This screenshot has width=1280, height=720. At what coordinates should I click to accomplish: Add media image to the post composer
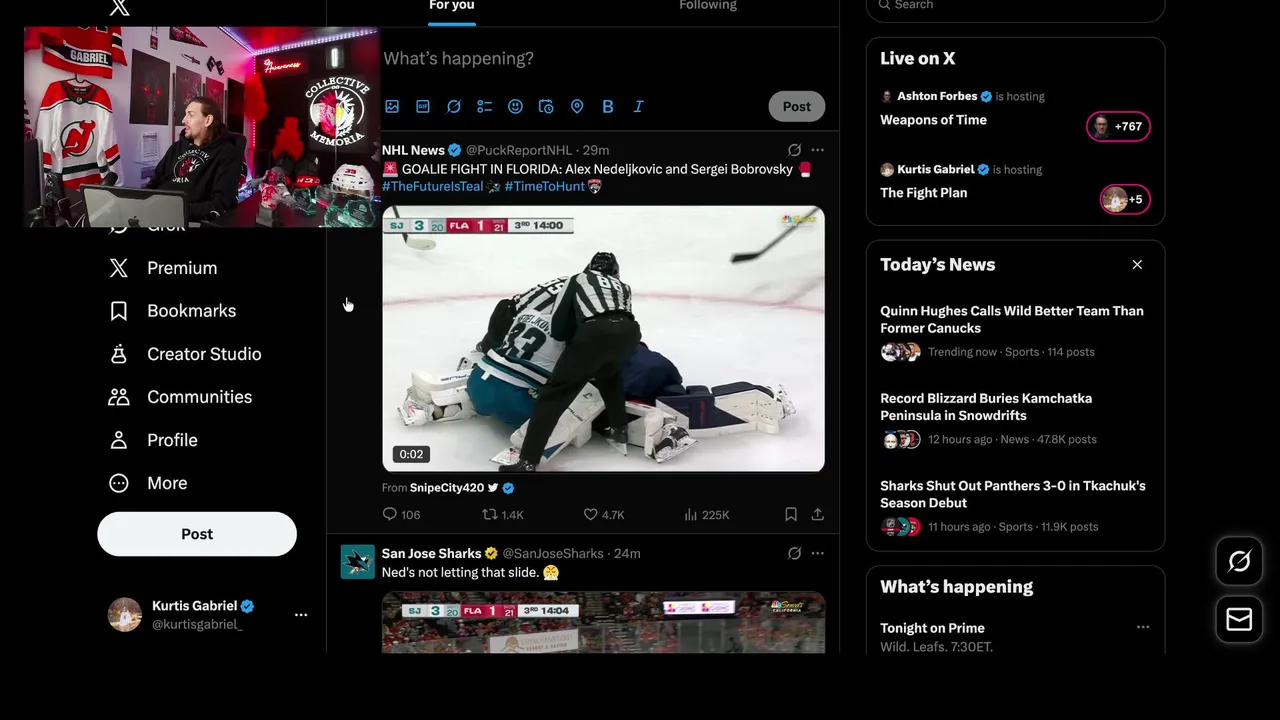click(392, 106)
